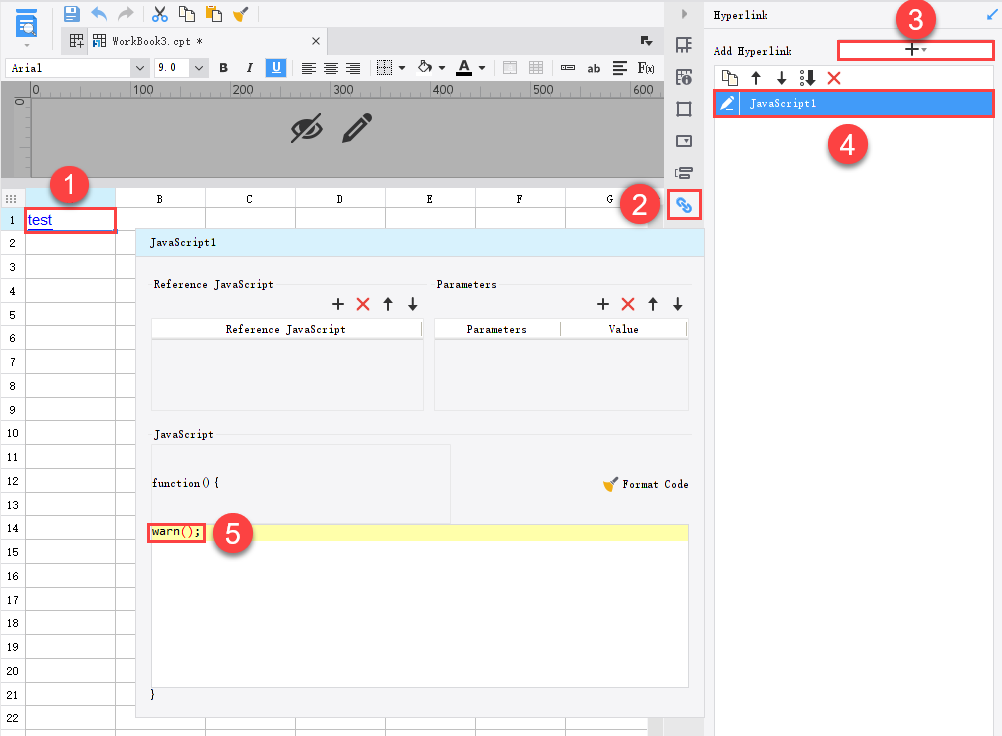Move JavaScript1 up with the arrow icon
The height and width of the screenshot is (736, 1002).
[756, 78]
